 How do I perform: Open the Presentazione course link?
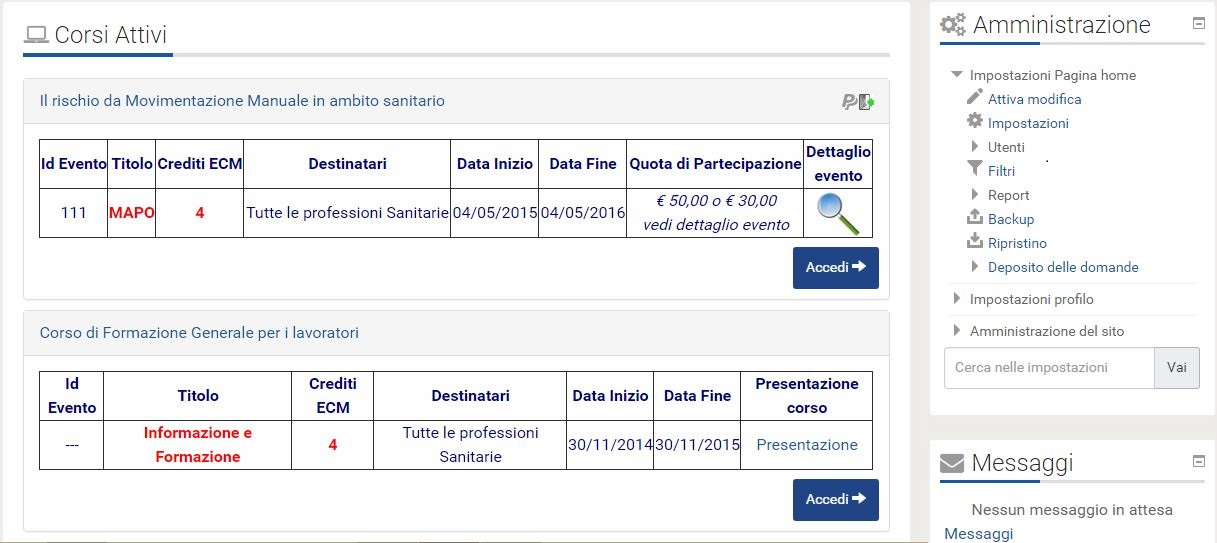click(x=807, y=445)
